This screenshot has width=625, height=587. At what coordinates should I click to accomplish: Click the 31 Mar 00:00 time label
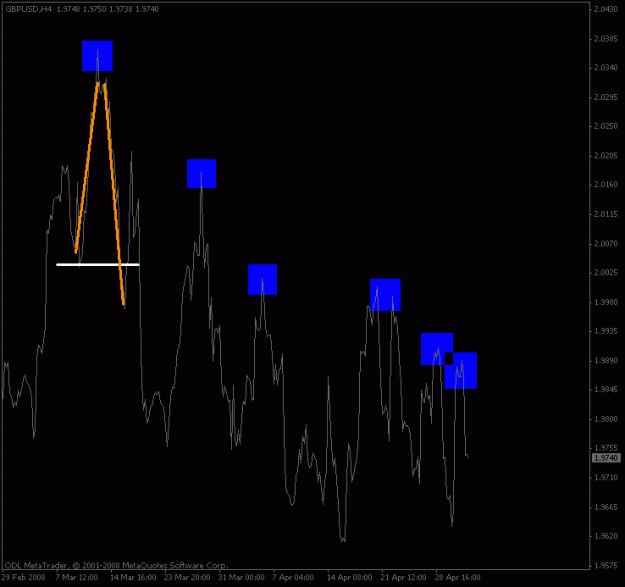coord(241,577)
